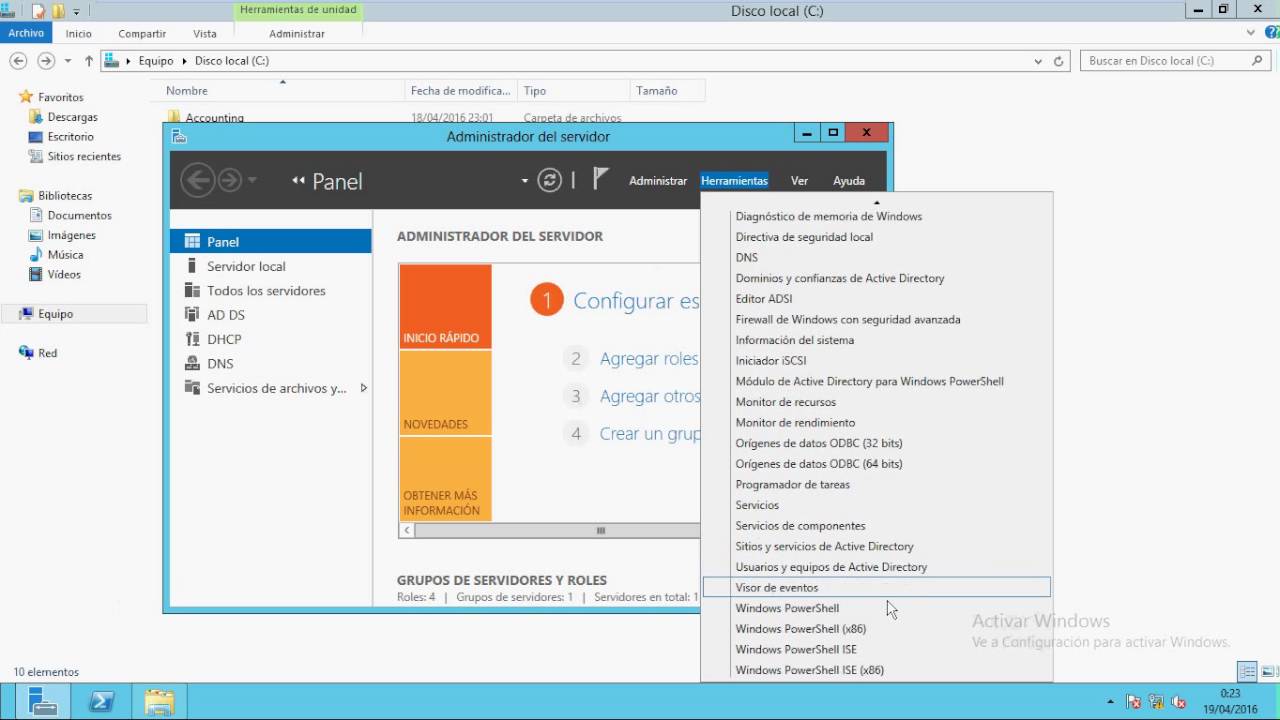Click the search magnifier in Explorer search box
This screenshot has width=1280, height=720.
(1258, 61)
